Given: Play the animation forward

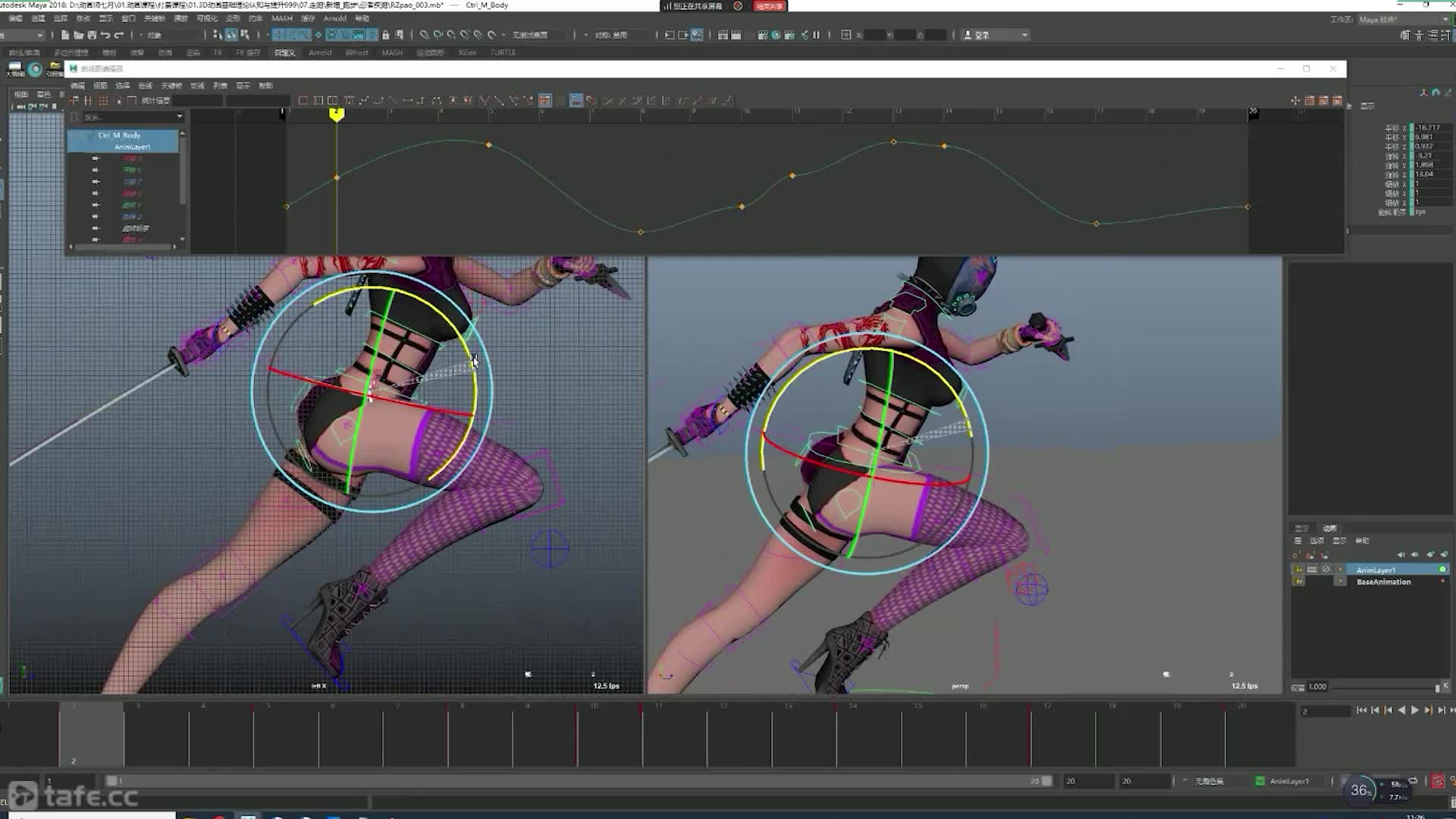Looking at the screenshot, I should 1415,711.
